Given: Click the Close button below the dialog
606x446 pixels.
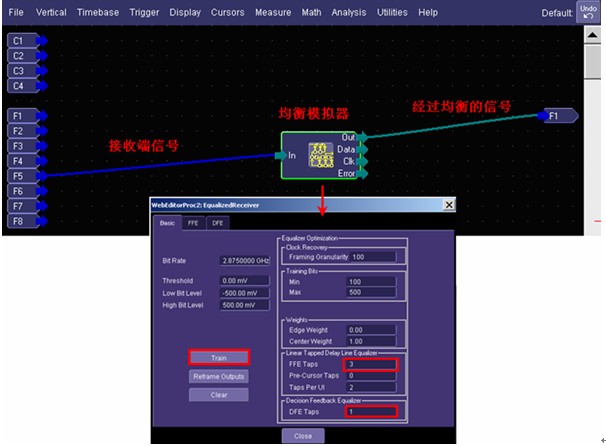Looking at the screenshot, I should point(302,436).
